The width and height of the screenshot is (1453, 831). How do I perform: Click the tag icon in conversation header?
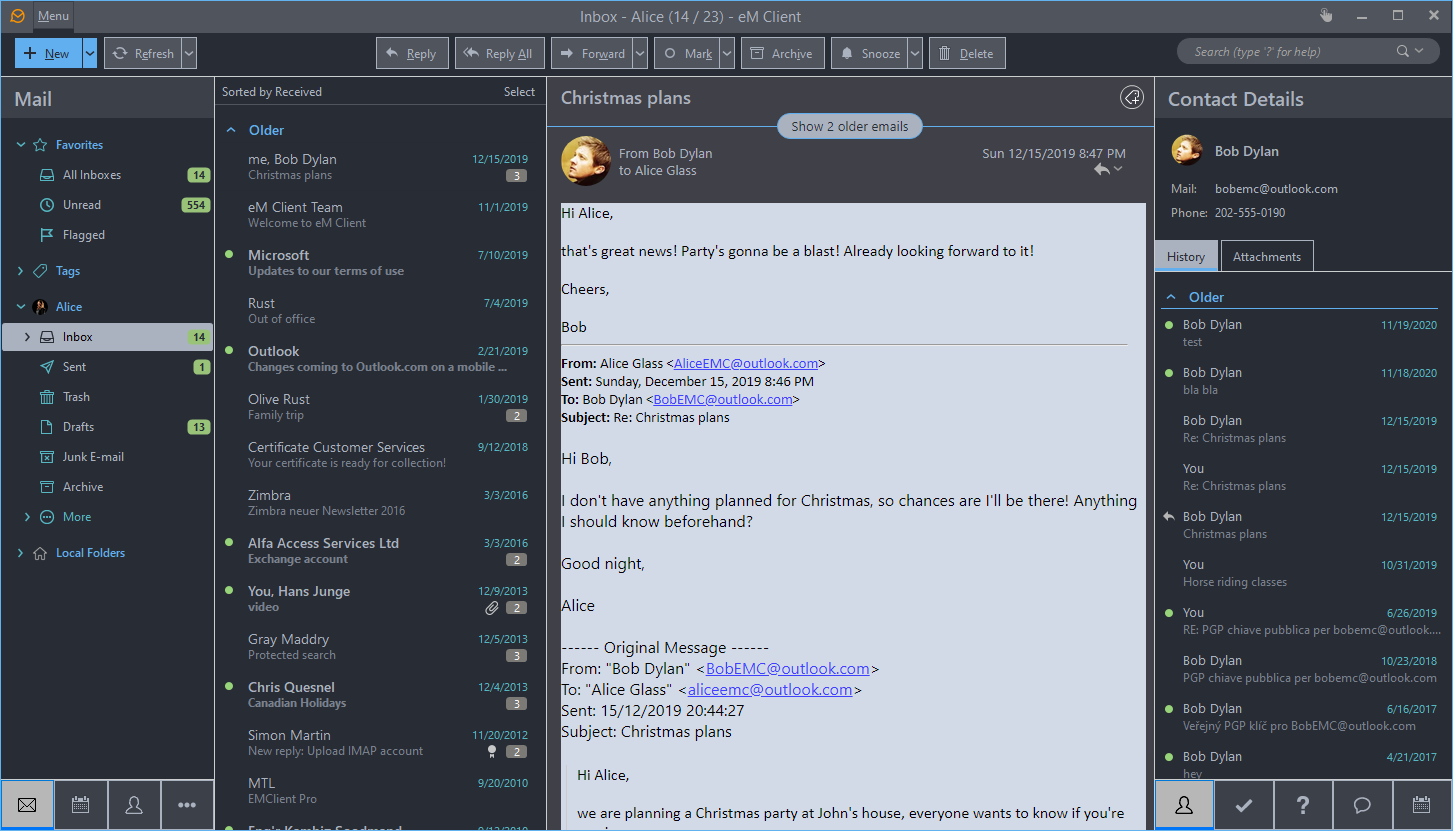click(1131, 98)
